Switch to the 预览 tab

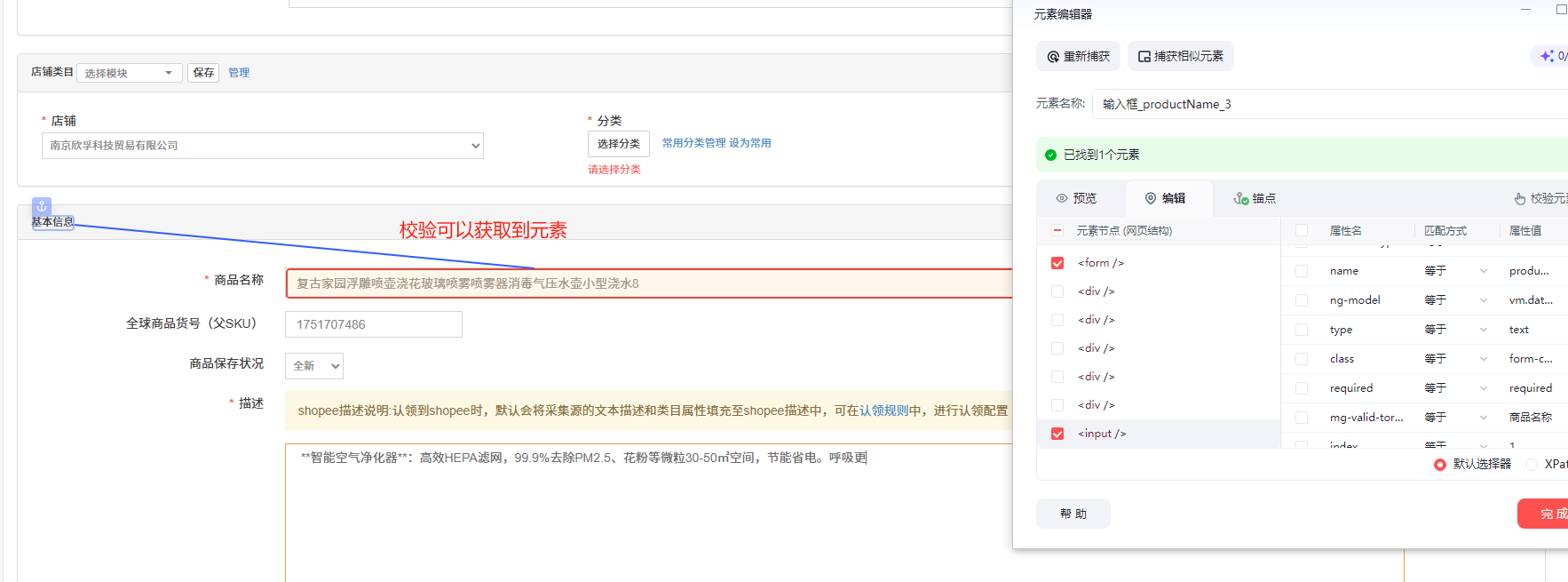[1077, 198]
